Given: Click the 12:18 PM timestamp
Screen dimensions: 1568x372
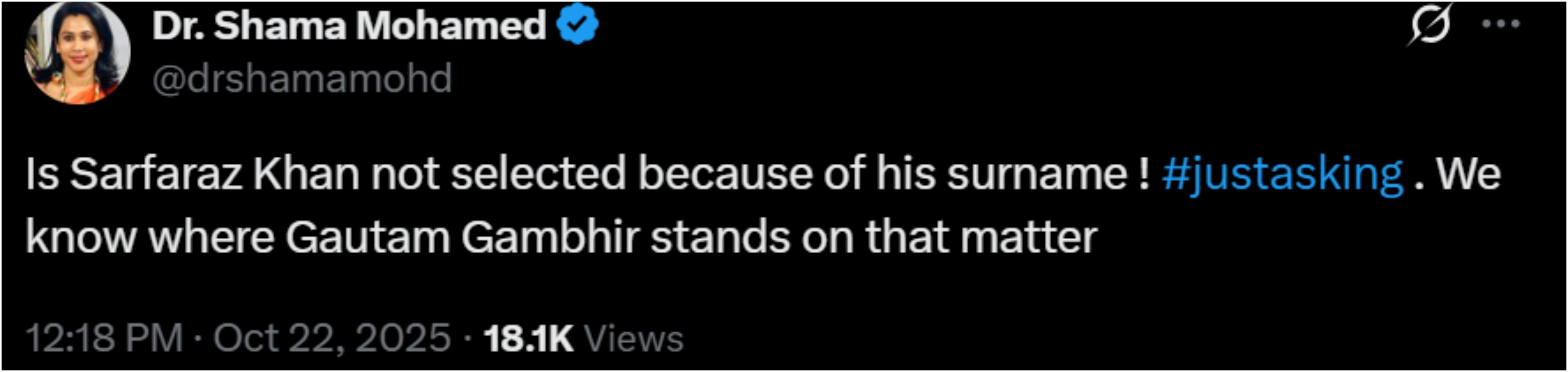Looking at the screenshot, I should click(104, 338).
